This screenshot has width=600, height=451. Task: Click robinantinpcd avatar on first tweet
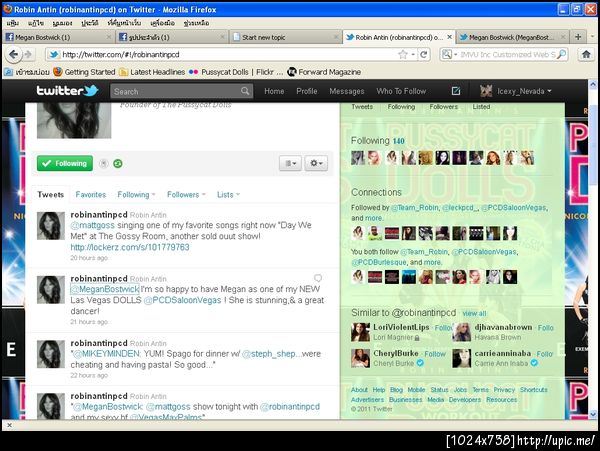[x=51, y=226]
